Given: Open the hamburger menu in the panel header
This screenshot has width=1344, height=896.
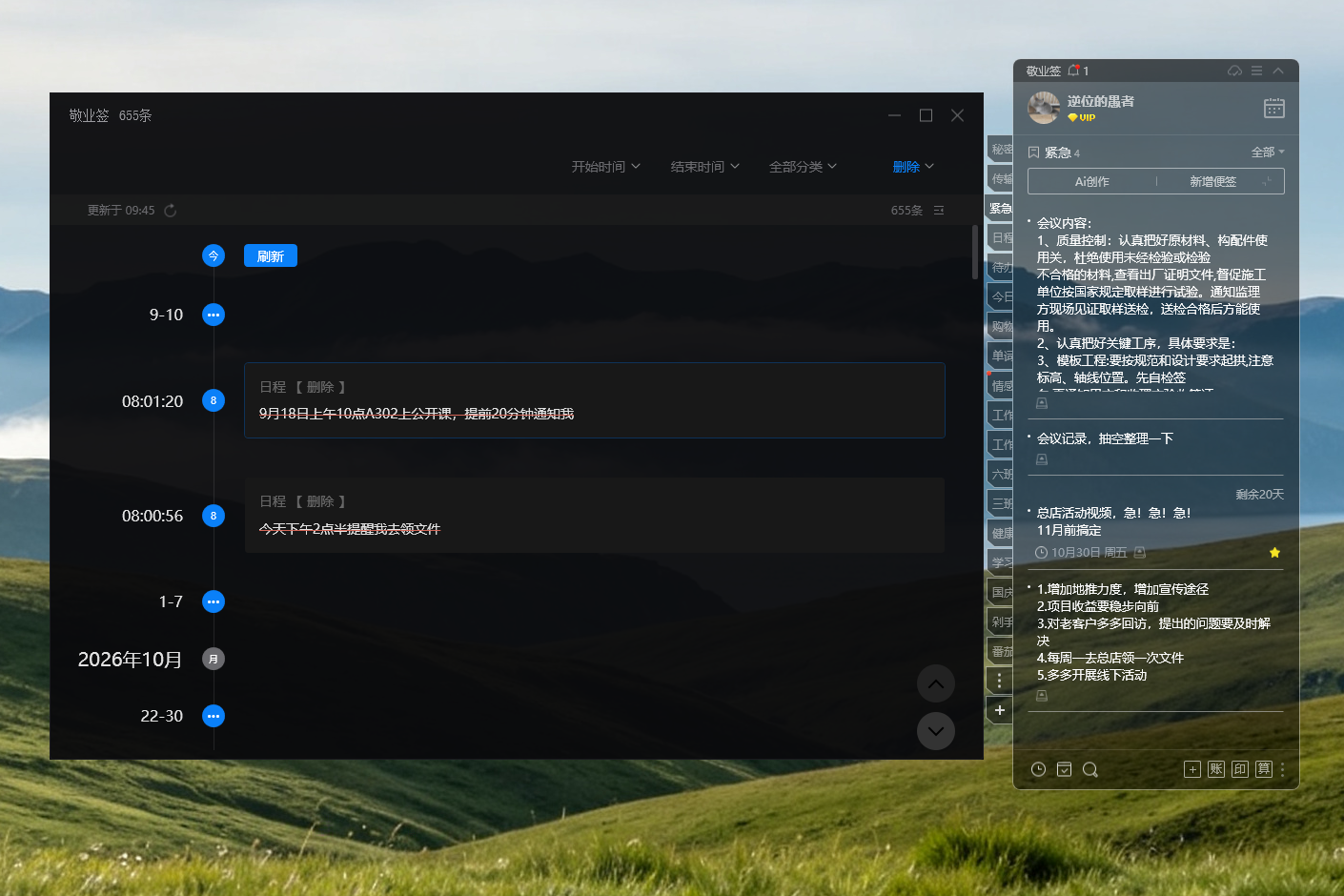Looking at the screenshot, I should pos(1257,71).
